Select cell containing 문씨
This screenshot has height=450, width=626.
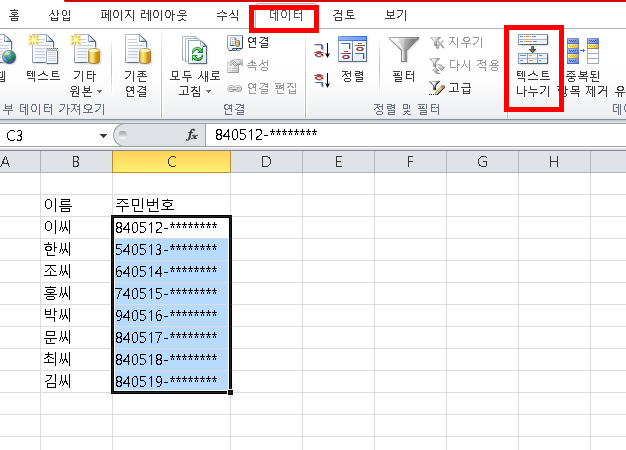[x=76, y=337]
